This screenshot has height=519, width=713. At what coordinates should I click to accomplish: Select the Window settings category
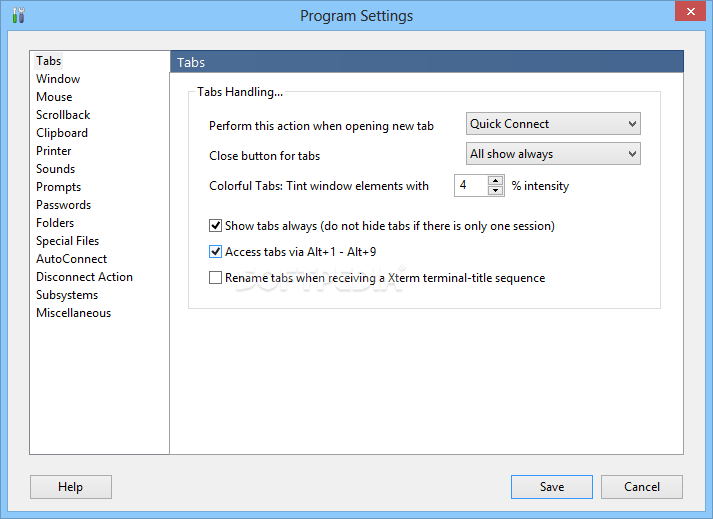click(58, 79)
